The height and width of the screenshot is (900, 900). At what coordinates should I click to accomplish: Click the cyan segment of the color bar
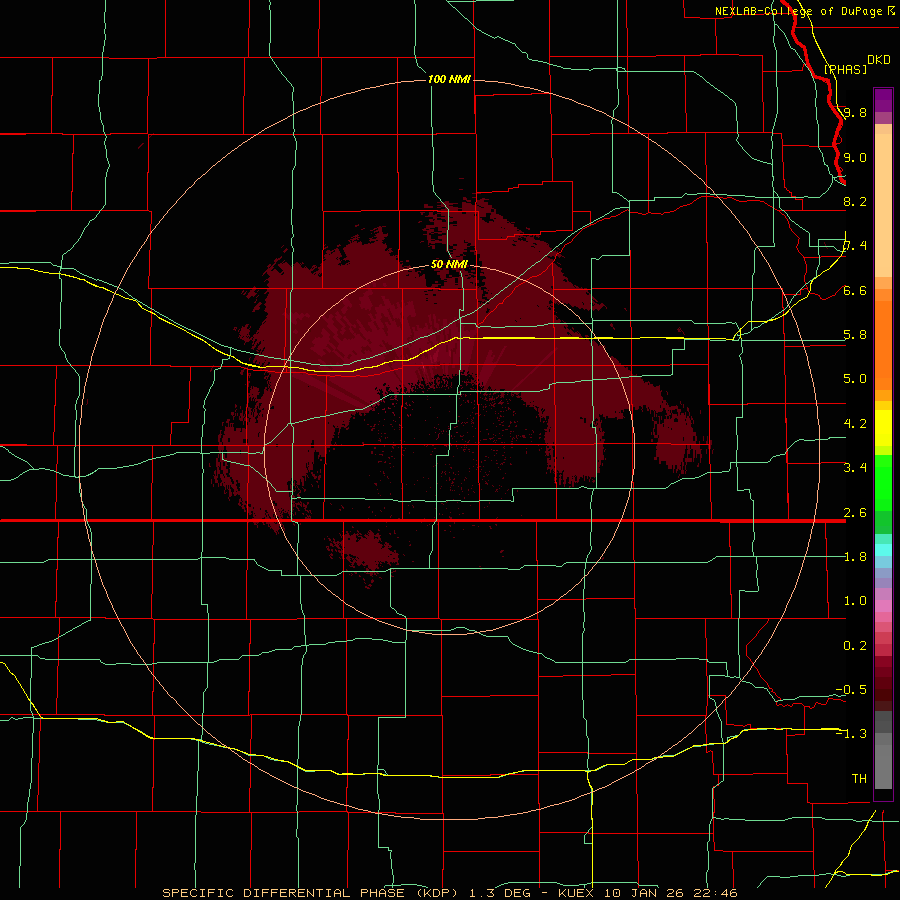(883, 550)
